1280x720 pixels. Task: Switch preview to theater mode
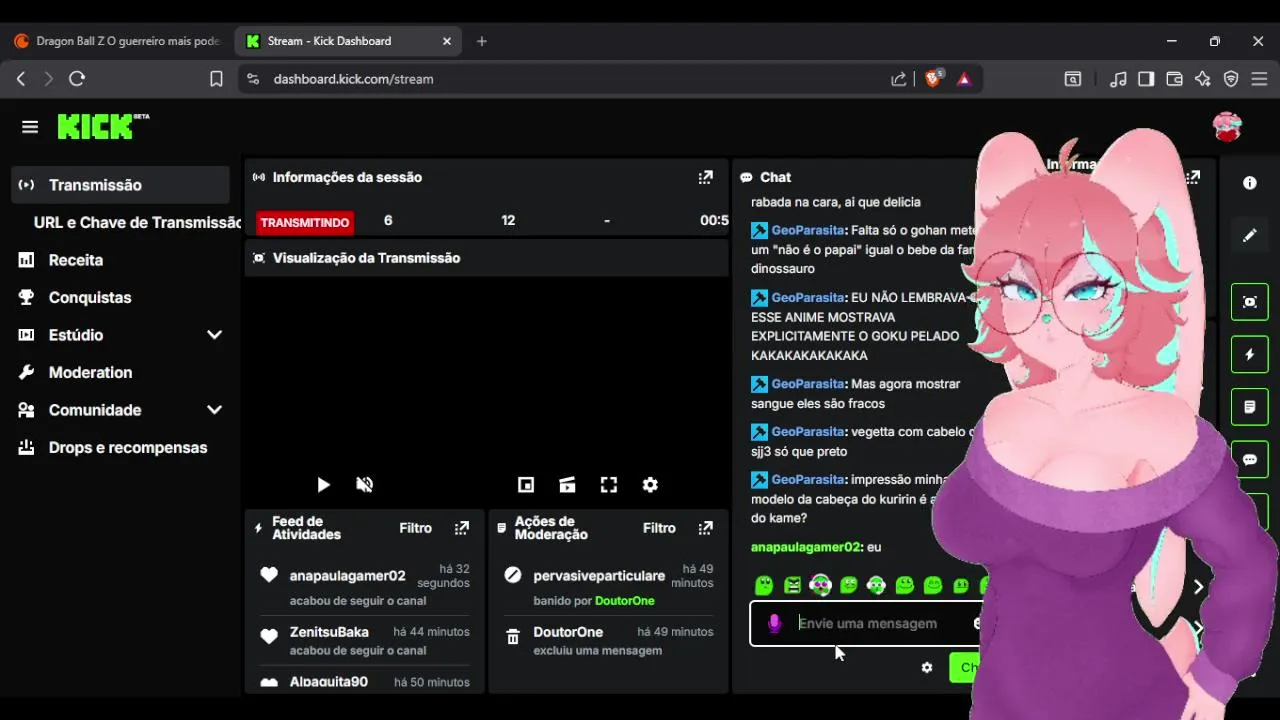pos(567,485)
